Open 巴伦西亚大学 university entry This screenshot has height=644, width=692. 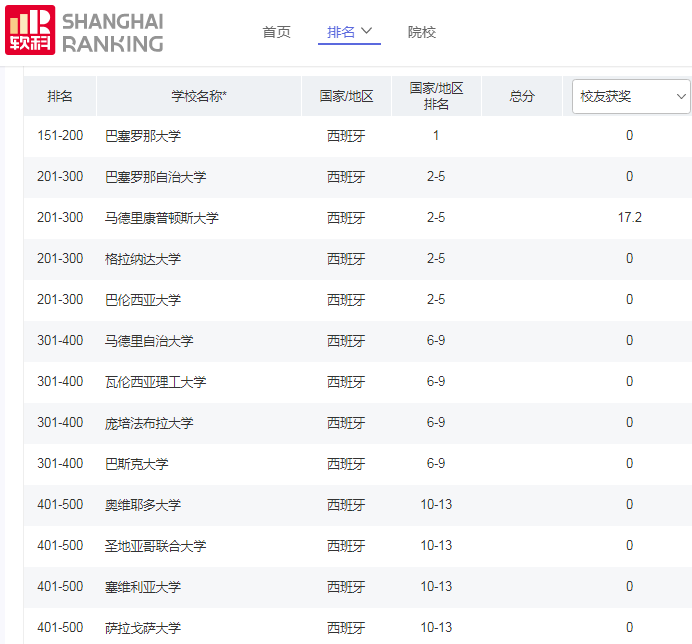coord(143,300)
